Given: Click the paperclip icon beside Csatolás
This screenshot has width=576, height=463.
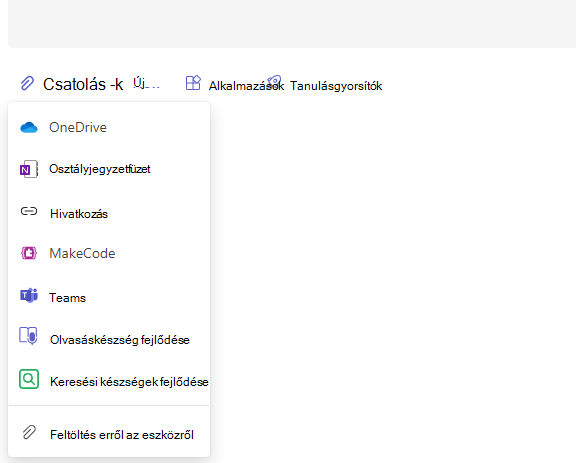Looking at the screenshot, I should coord(27,83).
